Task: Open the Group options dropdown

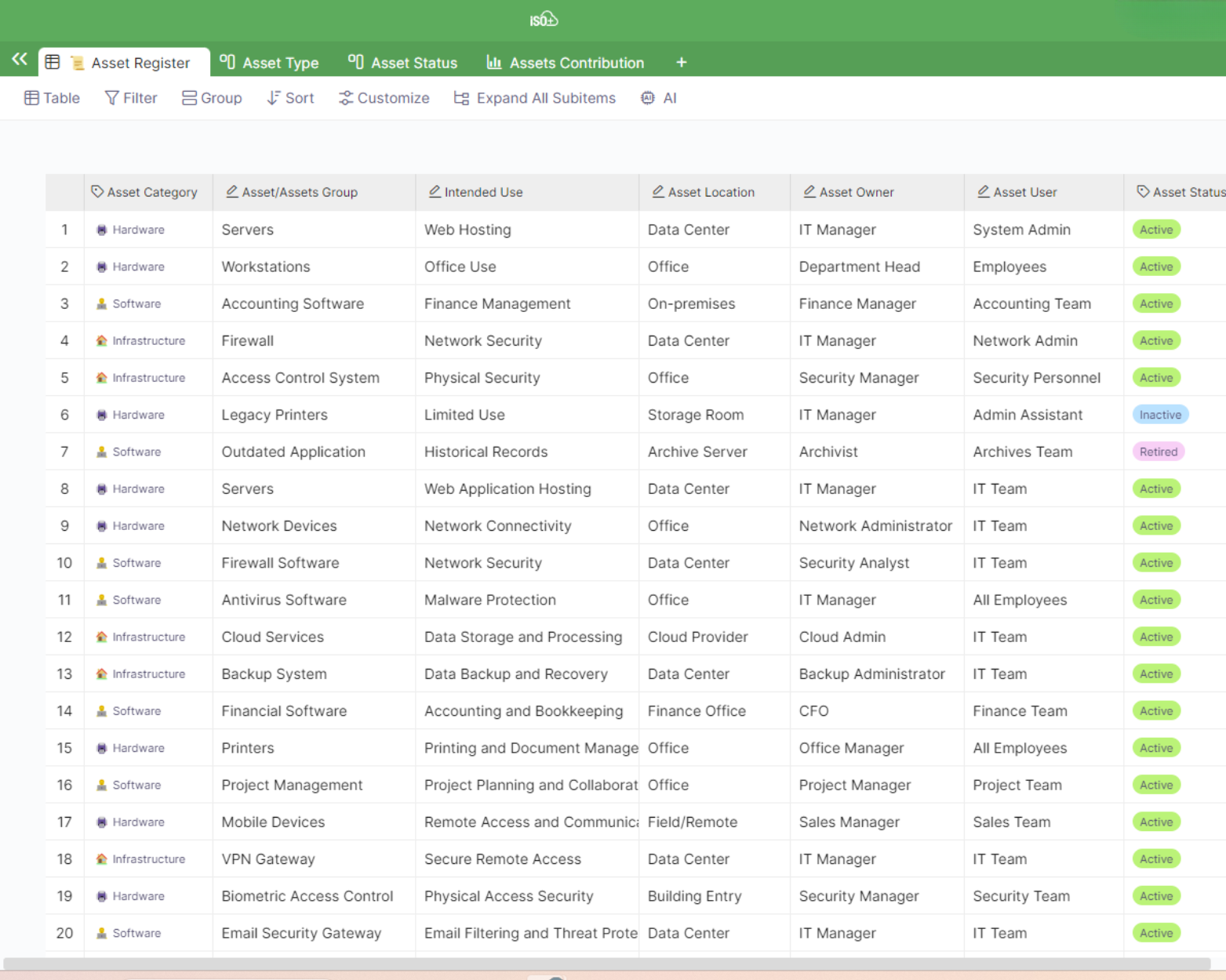Action: [x=212, y=98]
